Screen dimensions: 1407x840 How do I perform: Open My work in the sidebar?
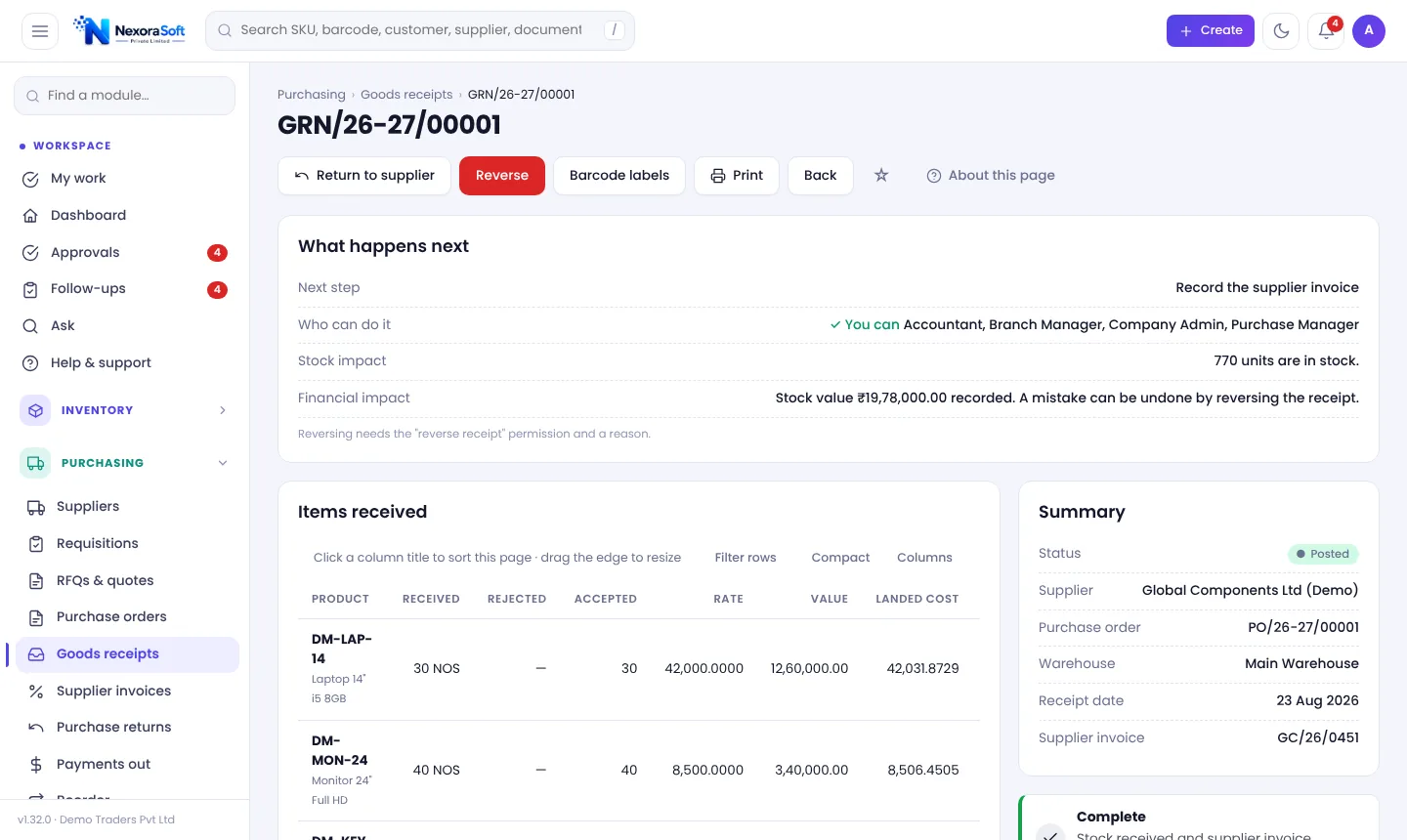pyautogui.click(x=125, y=179)
